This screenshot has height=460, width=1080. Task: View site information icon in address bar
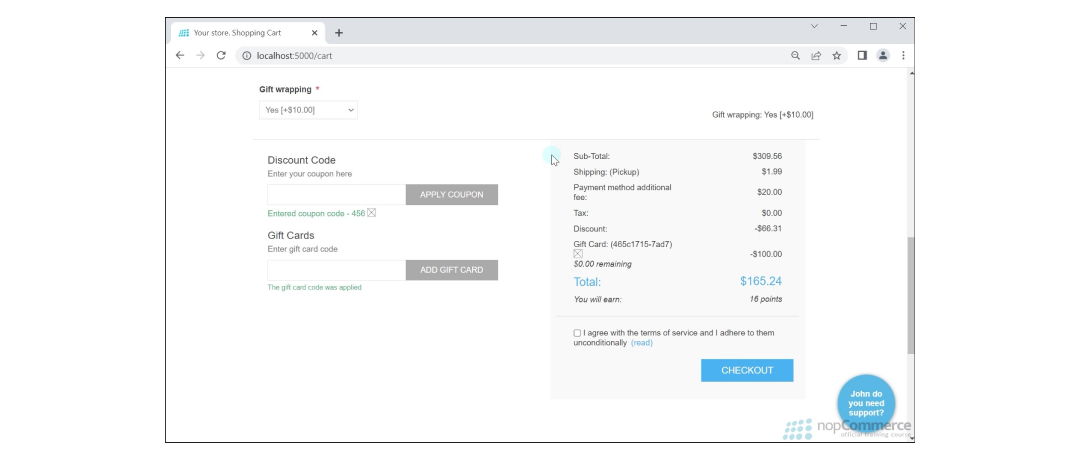tap(247, 56)
